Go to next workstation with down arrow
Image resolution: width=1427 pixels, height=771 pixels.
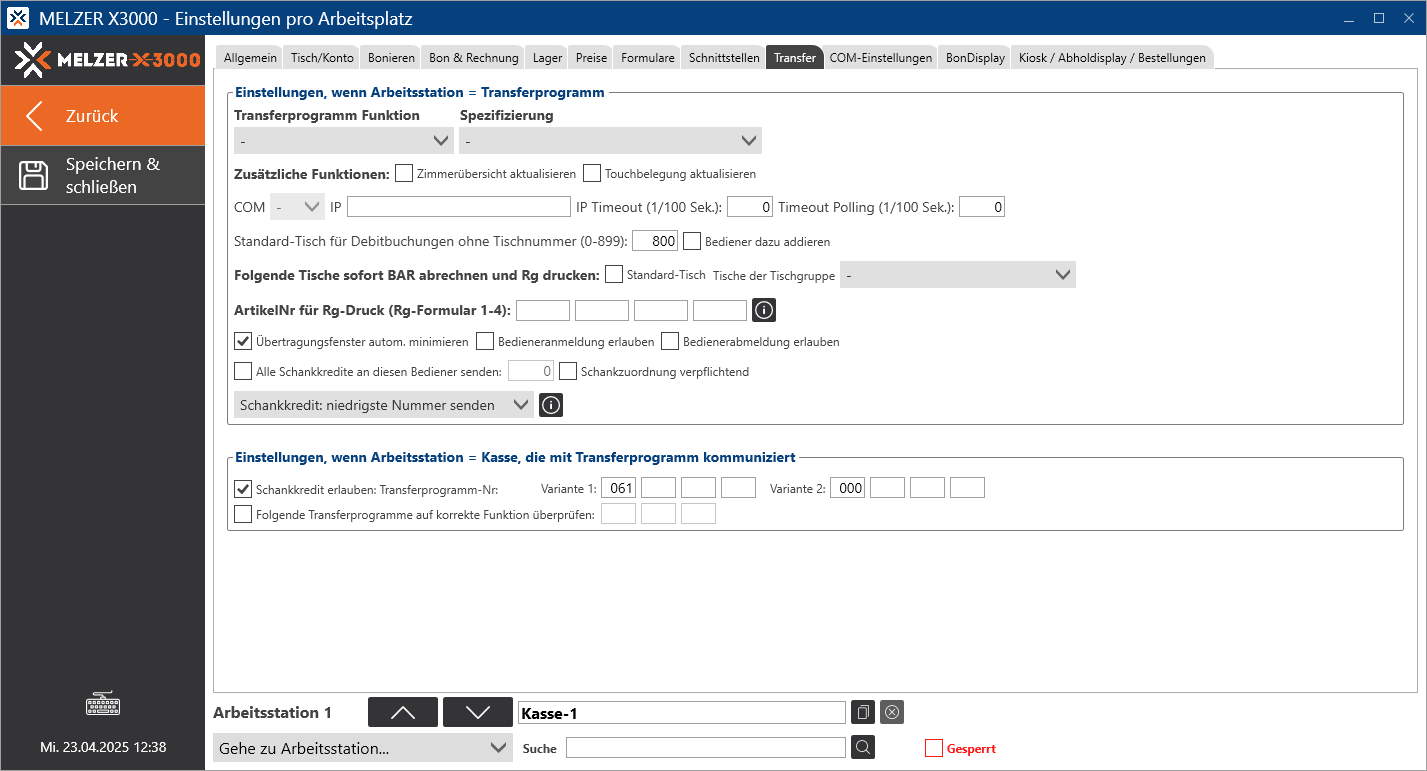pos(478,712)
